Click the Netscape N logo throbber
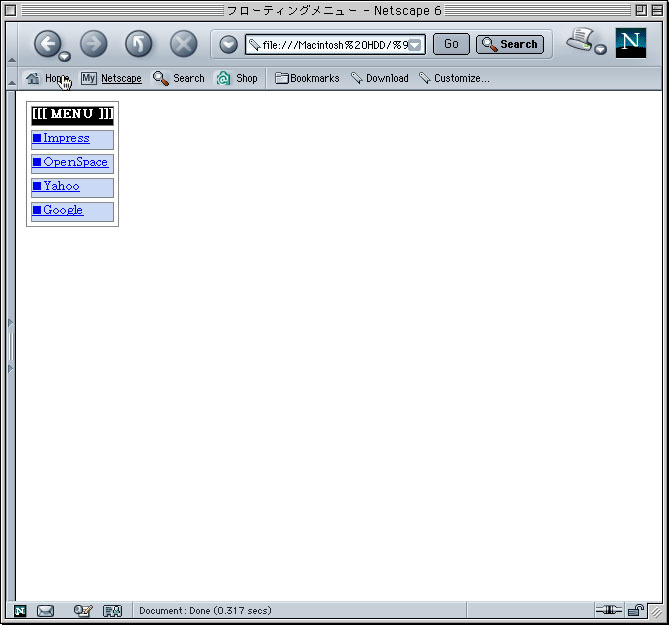Viewport: 669px width, 625px height. (x=631, y=43)
